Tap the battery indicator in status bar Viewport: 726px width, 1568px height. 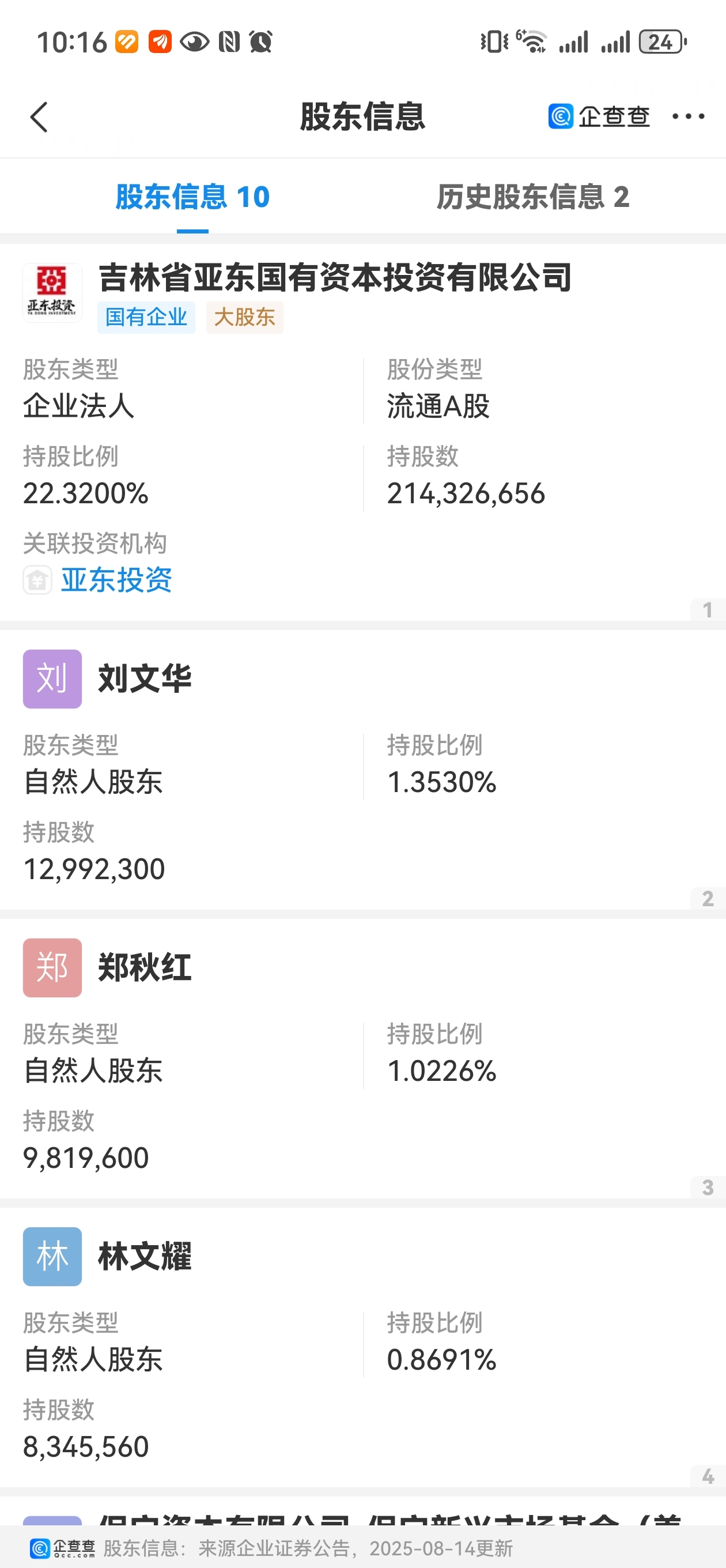(663, 42)
